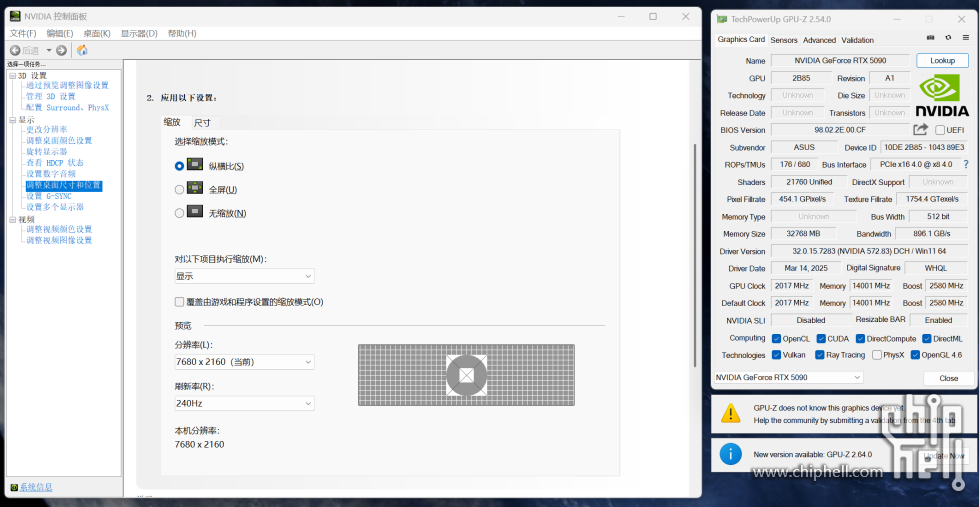Click the Close button in GPU-Z
This screenshot has width=979, height=507.
[x=948, y=378]
